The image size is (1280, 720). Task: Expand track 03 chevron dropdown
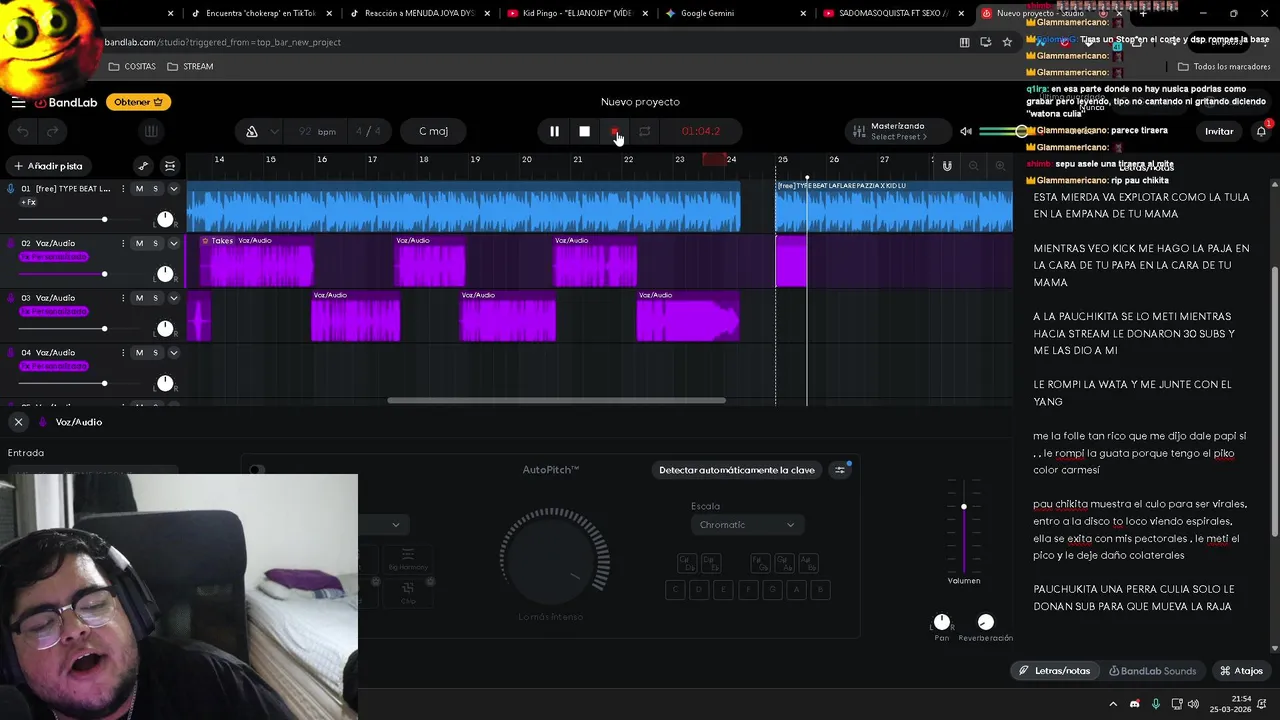click(173, 298)
